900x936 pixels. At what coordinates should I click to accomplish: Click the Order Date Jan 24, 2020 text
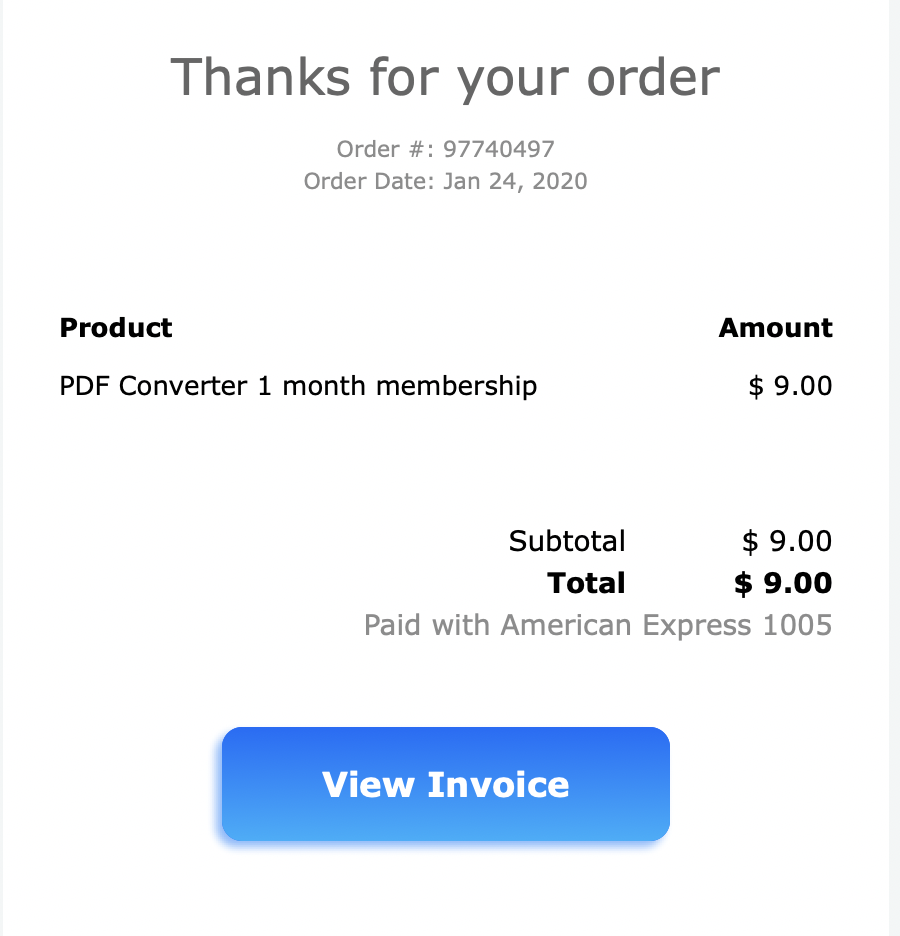click(x=445, y=181)
